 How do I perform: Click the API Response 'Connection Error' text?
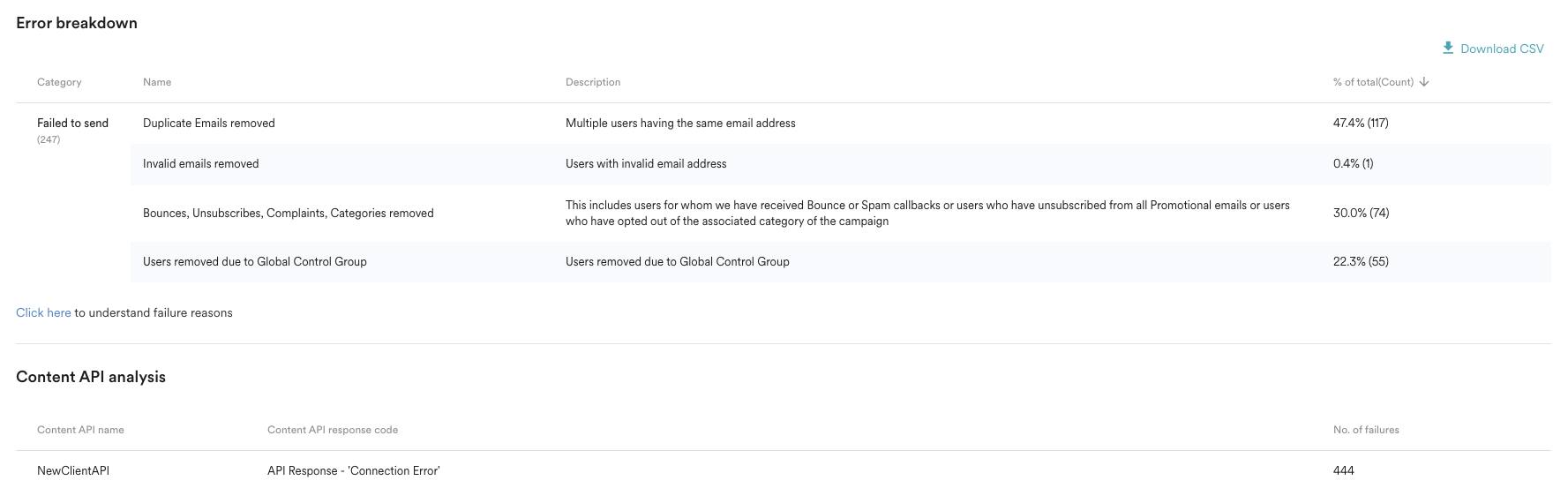(353, 471)
